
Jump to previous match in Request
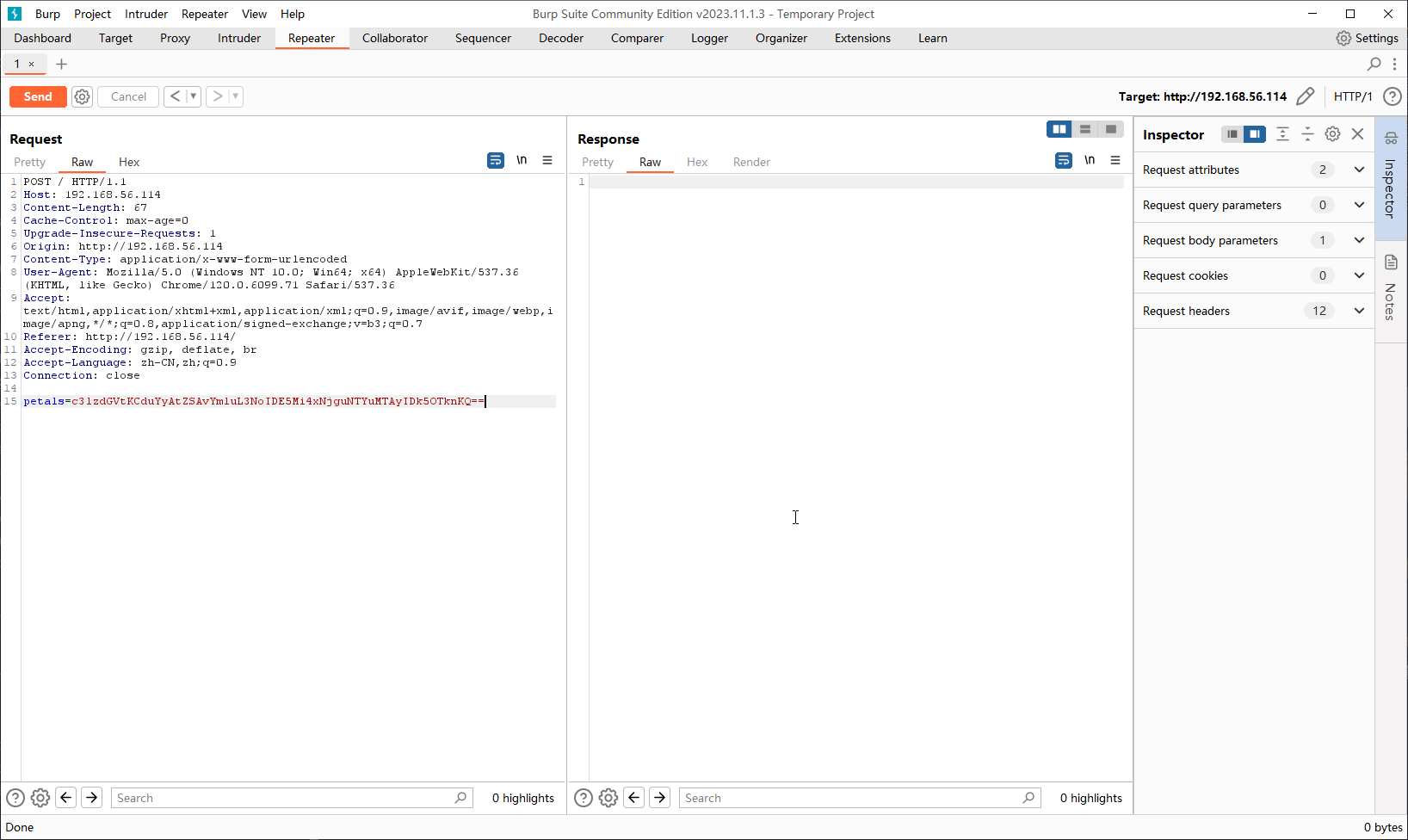(x=66, y=798)
